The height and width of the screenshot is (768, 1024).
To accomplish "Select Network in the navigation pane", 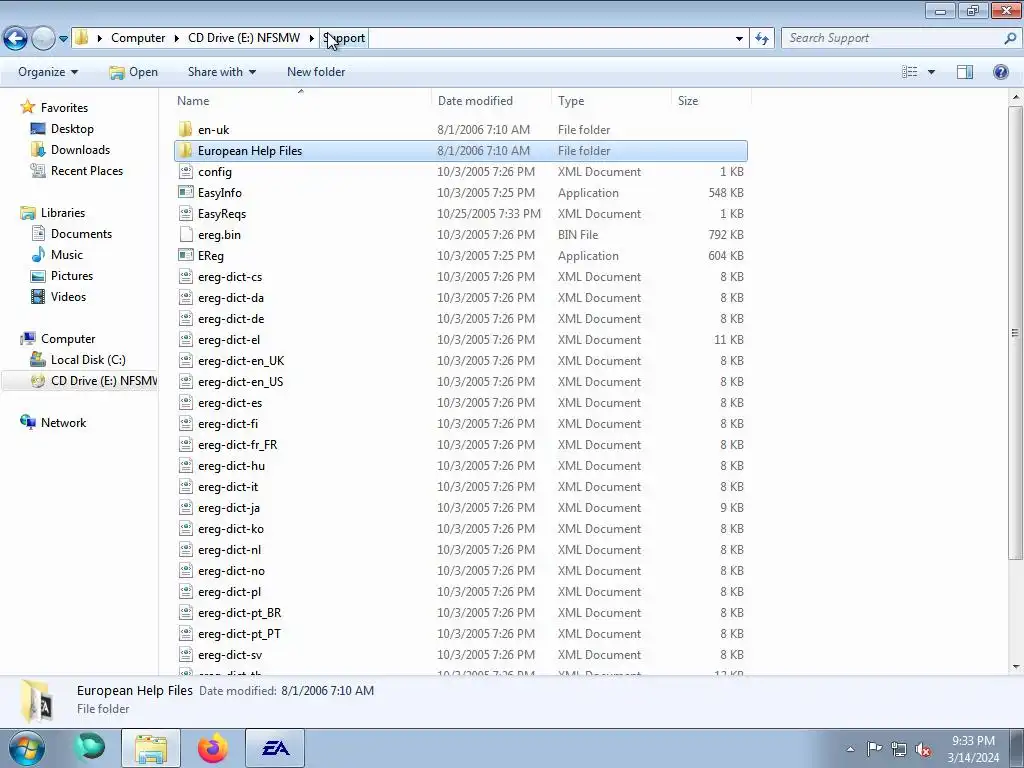I will (x=63, y=423).
